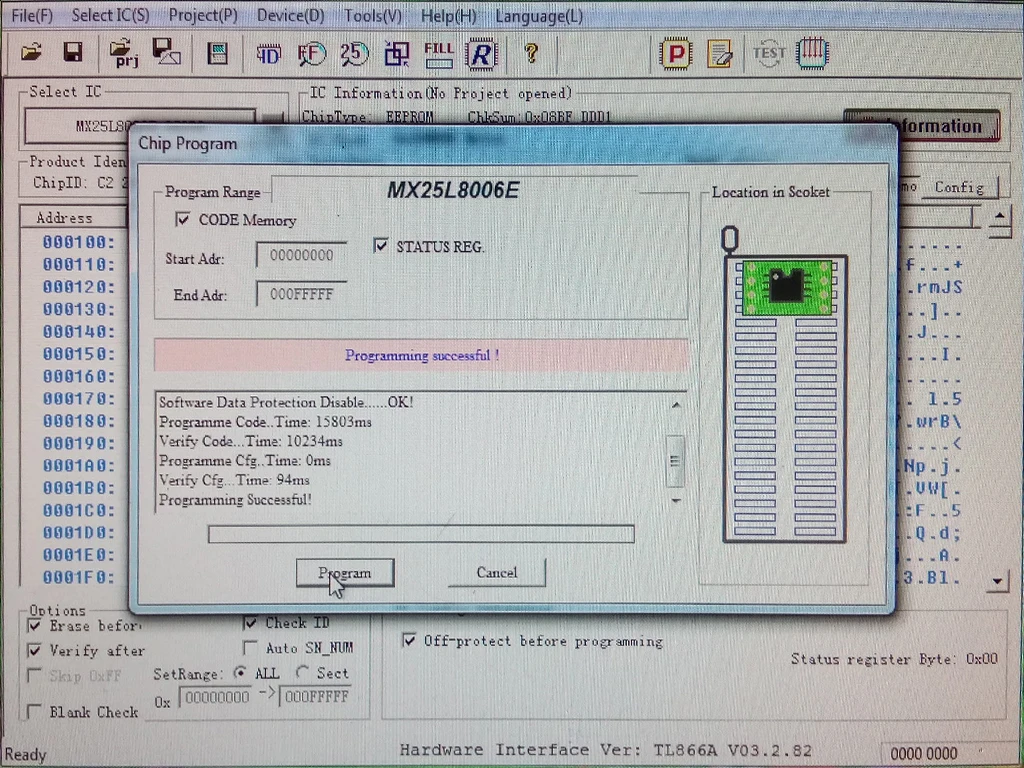The image size is (1024, 768).
Task: Click the calculator-style toolbar icon
Action: [217, 54]
